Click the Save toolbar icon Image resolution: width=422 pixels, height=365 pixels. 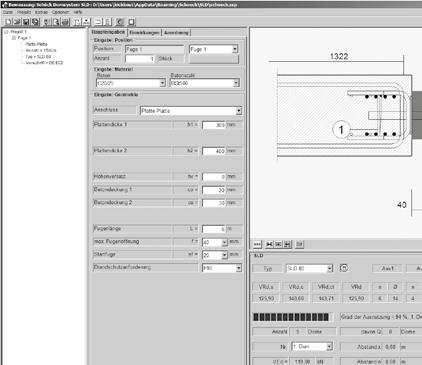[x=26, y=22]
